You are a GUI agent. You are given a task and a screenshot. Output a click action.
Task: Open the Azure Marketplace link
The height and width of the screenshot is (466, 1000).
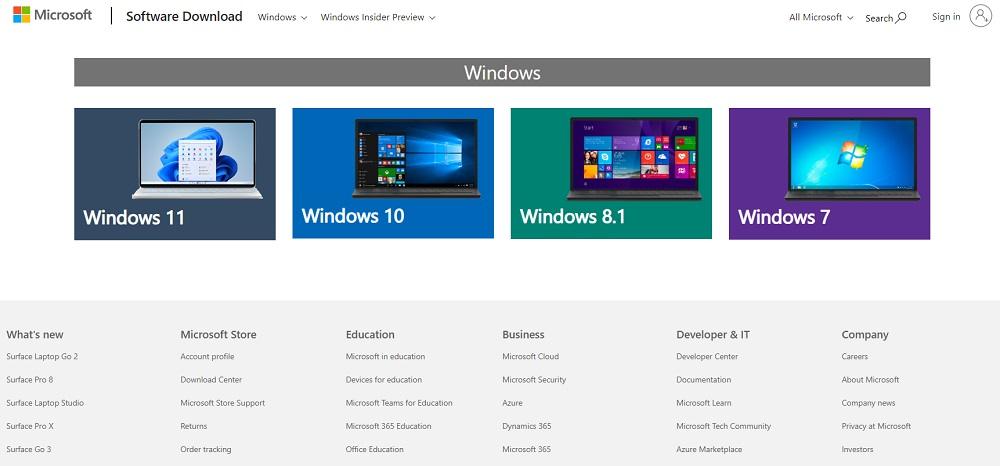[x=709, y=449]
